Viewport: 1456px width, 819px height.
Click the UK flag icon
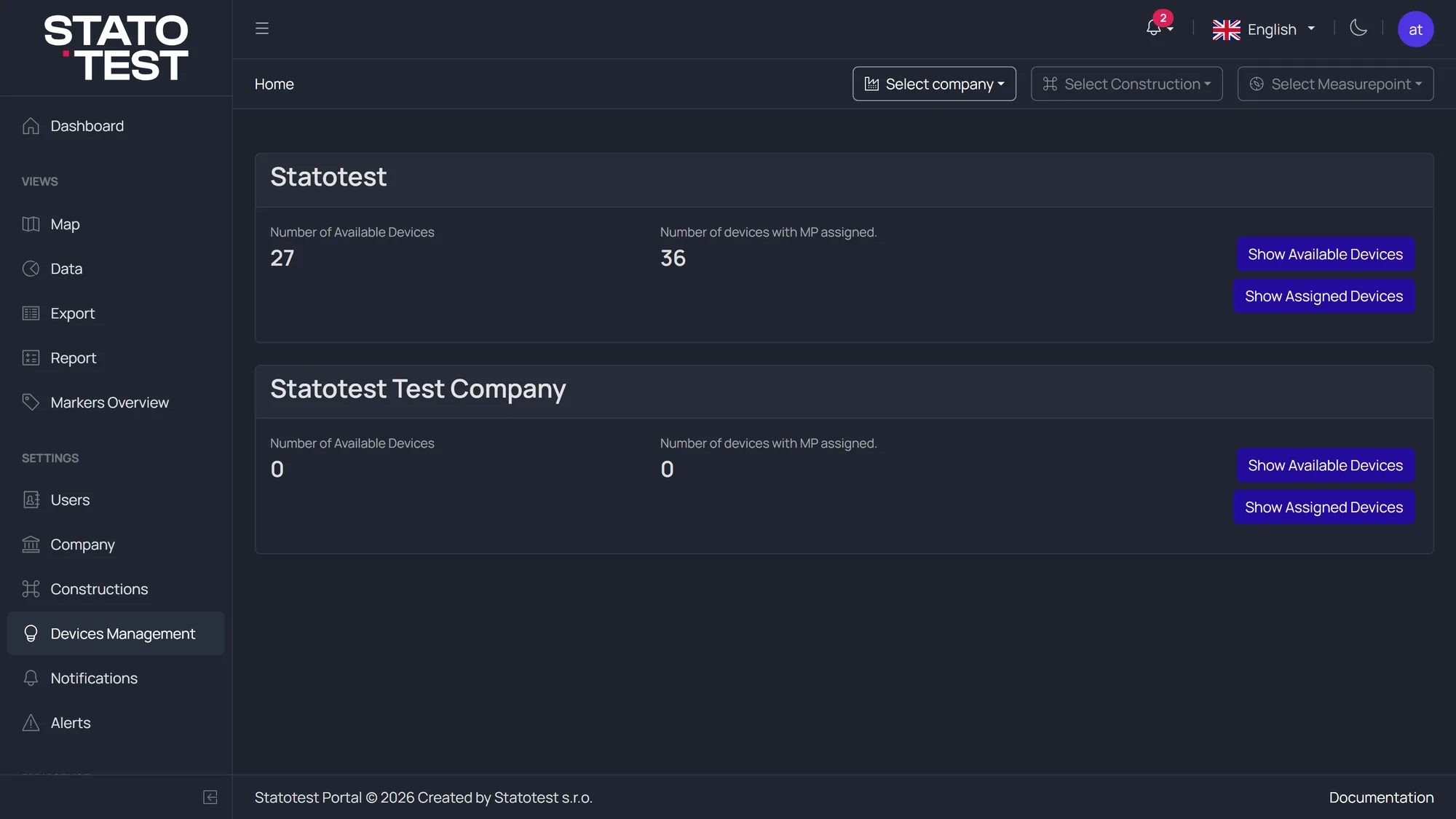tap(1226, 29)
